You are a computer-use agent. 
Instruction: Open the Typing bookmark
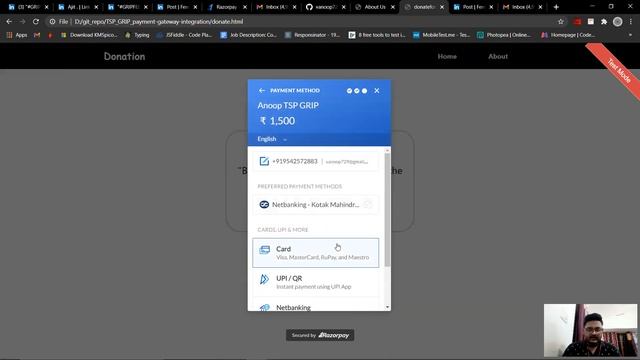point(137,35)
